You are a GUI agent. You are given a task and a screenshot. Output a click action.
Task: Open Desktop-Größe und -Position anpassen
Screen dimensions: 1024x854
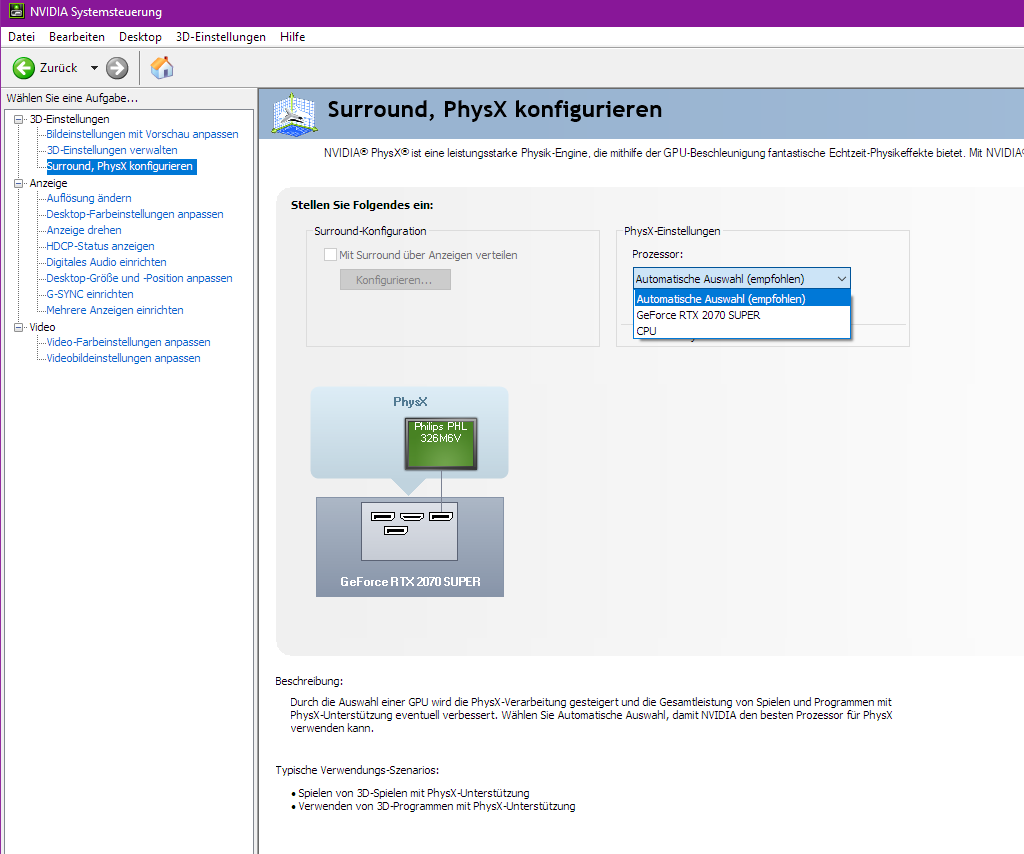(139, 278)
